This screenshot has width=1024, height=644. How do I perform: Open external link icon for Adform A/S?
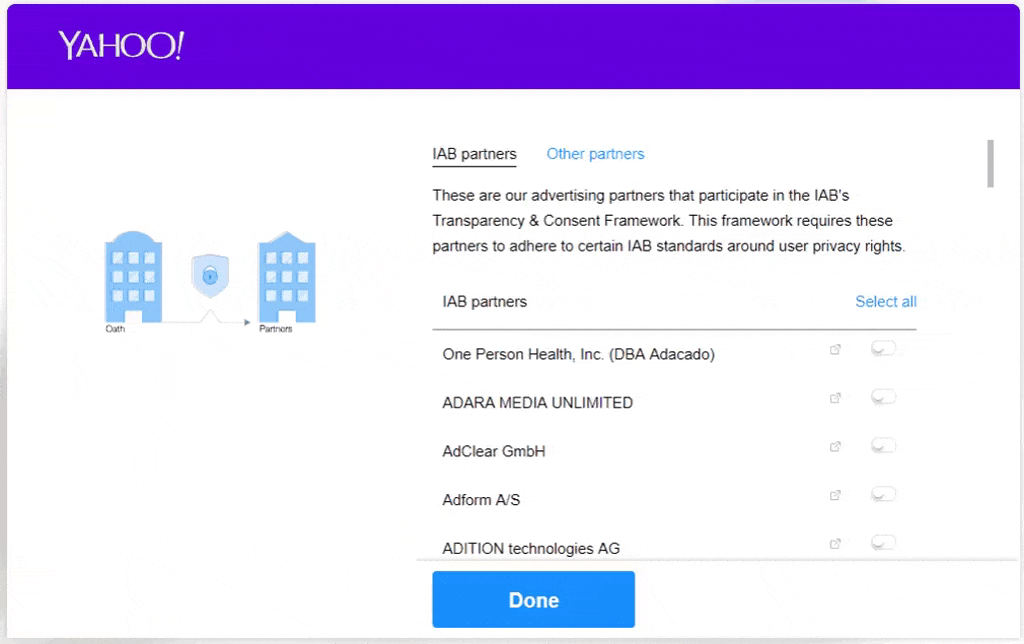pos(836,495)
